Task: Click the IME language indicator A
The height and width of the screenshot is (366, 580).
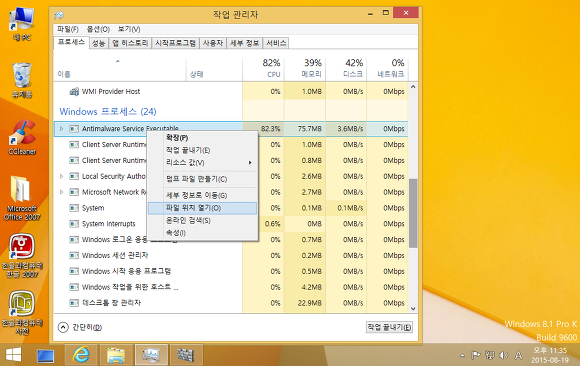Action: [518, 356]
